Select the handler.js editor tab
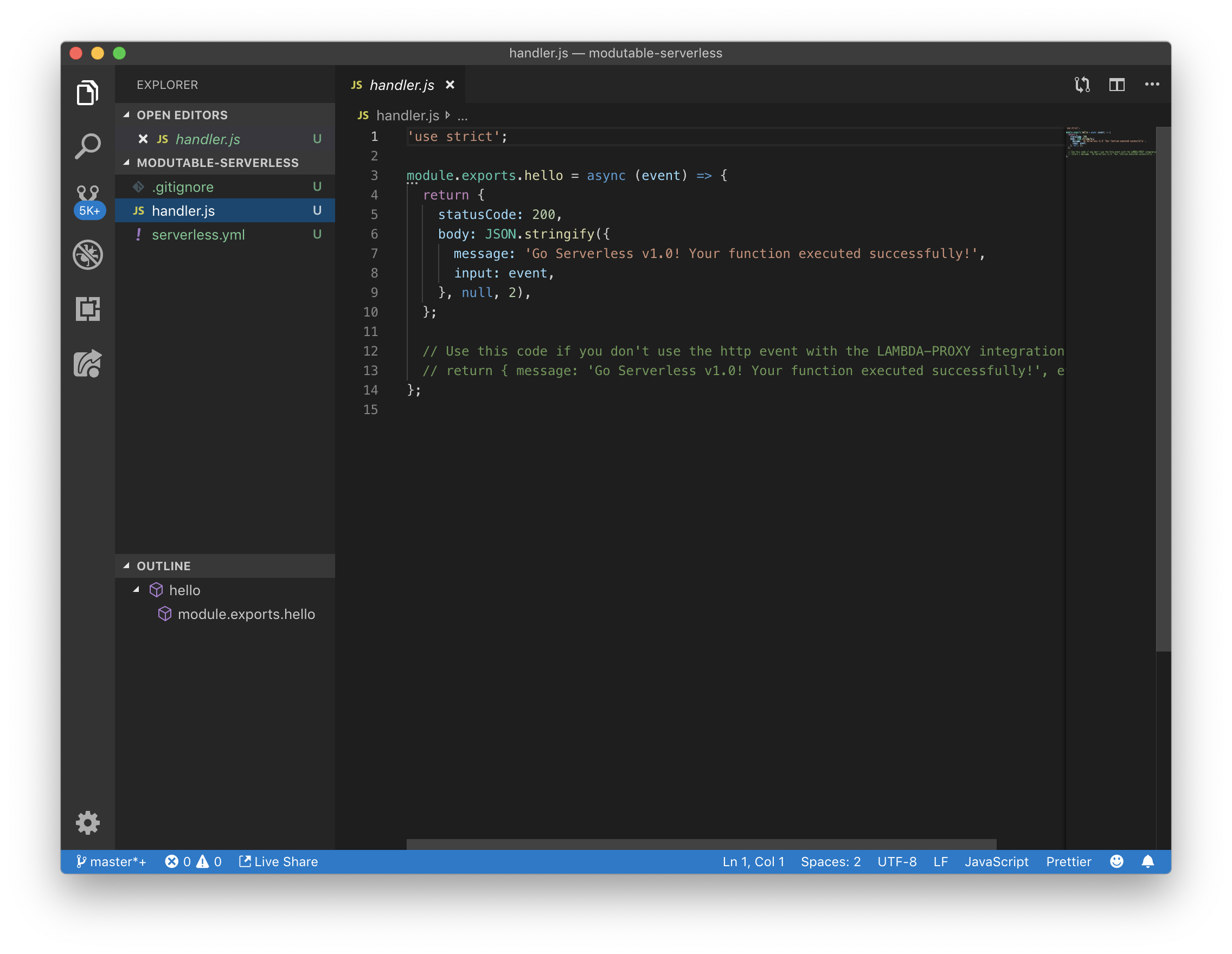 click(401, 85)
